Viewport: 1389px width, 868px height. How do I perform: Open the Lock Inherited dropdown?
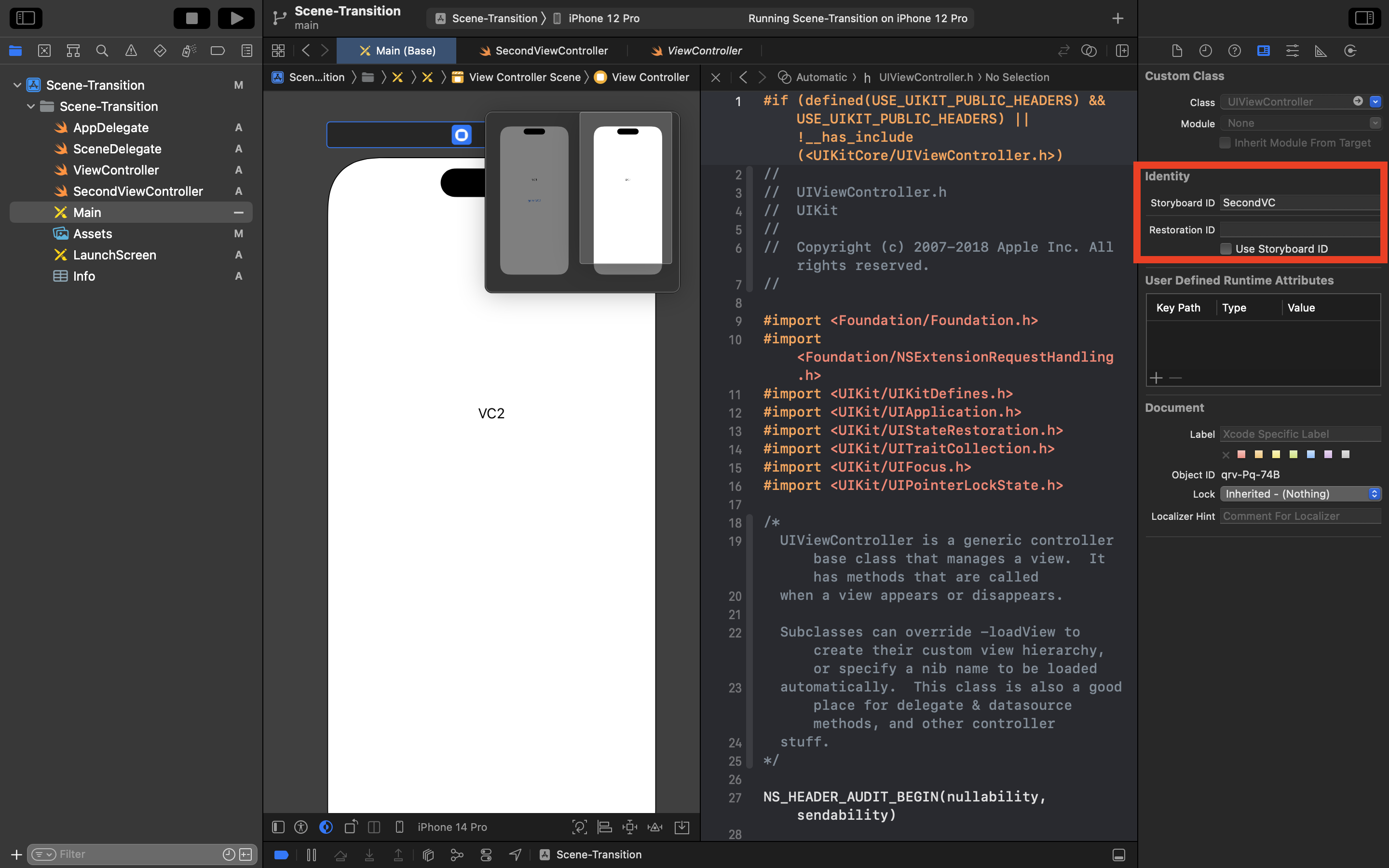coord(1300,494)
